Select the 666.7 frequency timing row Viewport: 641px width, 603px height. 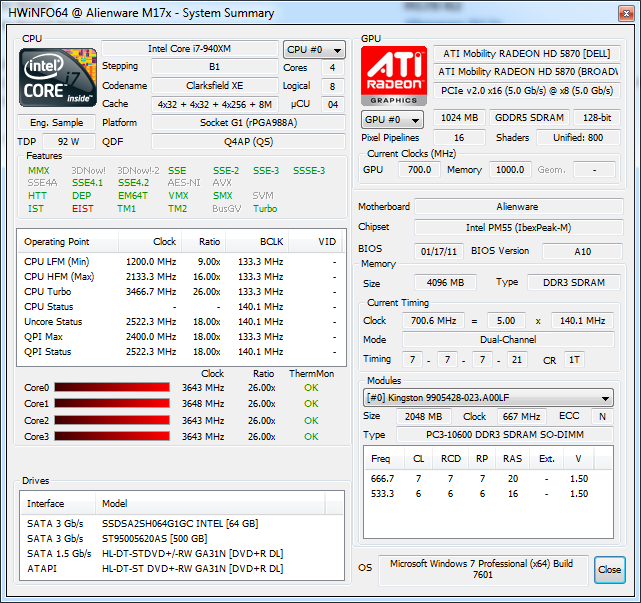pos(488,479)
